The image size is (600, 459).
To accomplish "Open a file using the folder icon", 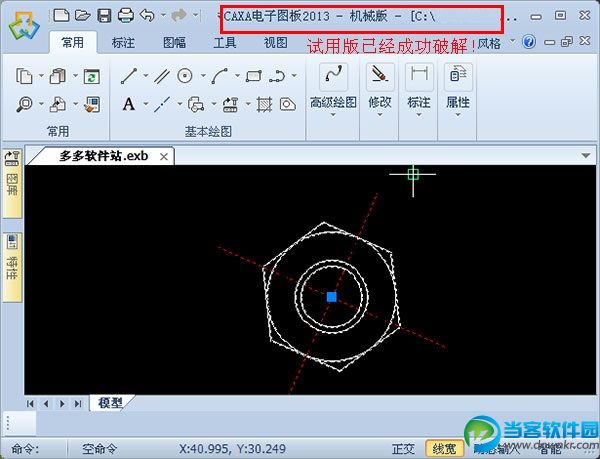I will (83, 15).
